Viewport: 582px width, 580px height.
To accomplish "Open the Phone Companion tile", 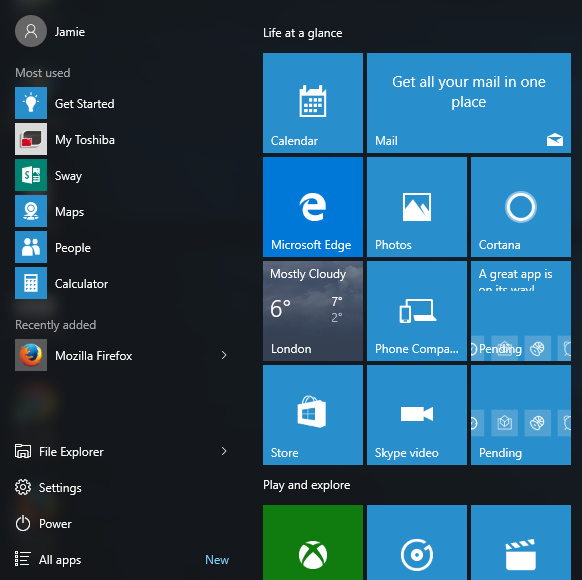I will point(417,311).
